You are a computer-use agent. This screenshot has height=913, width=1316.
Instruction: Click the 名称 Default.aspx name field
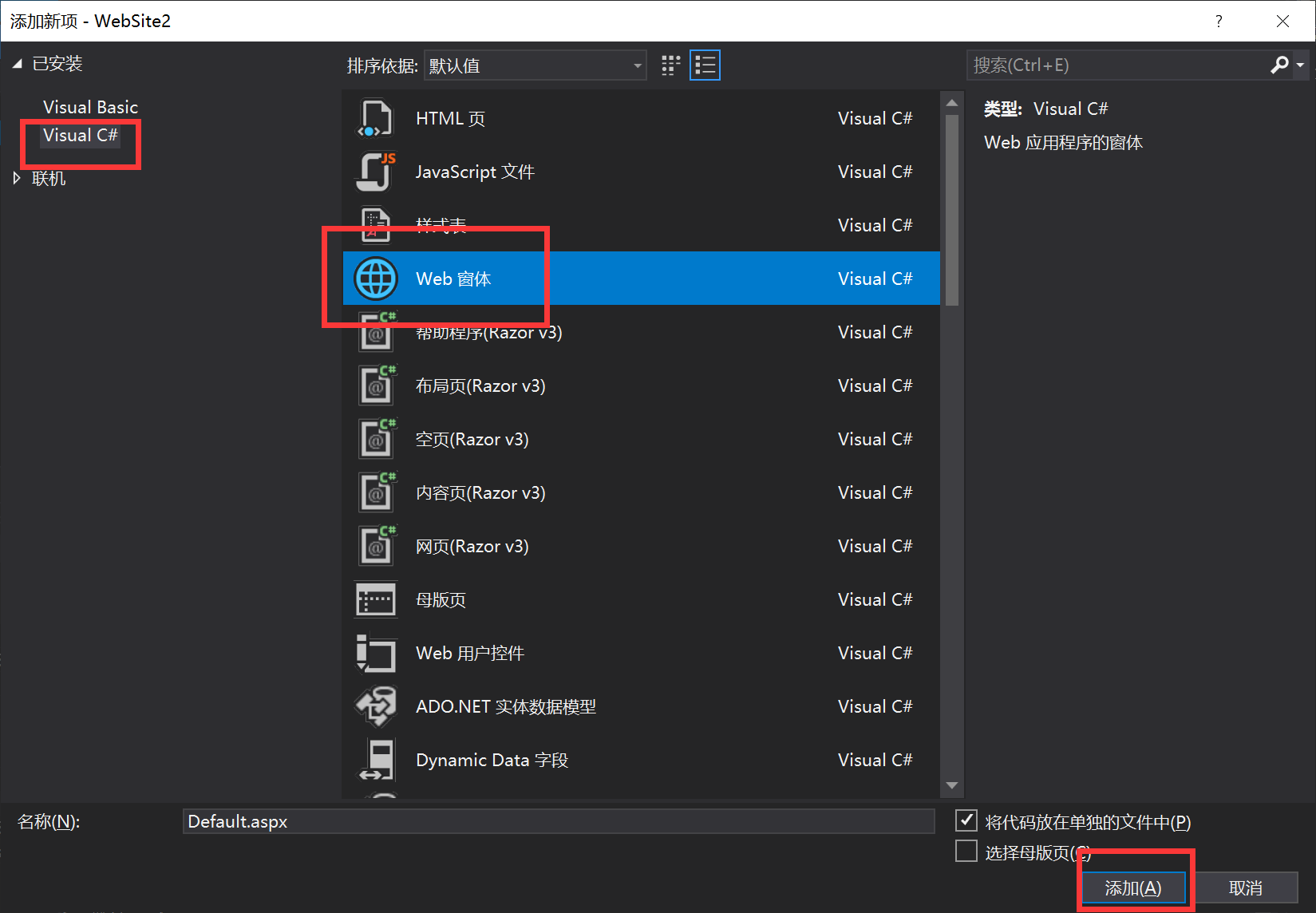click(559, 821)
